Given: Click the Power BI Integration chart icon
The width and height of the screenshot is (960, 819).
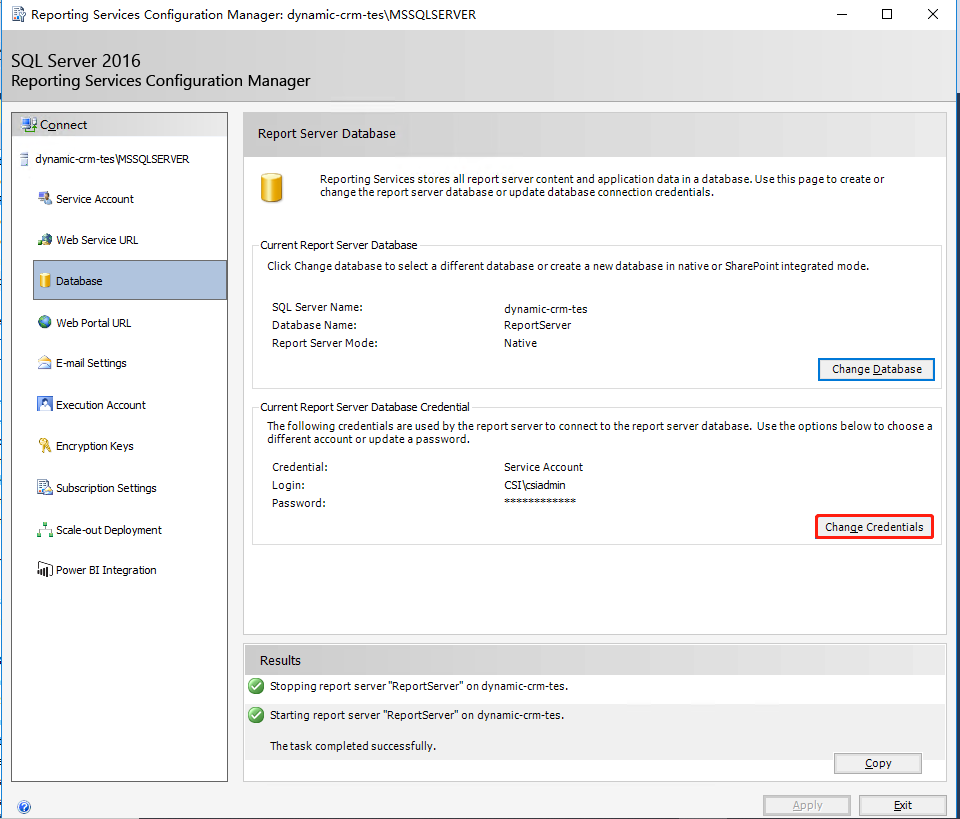Looking at the screenshot, I should coord(45,569).
